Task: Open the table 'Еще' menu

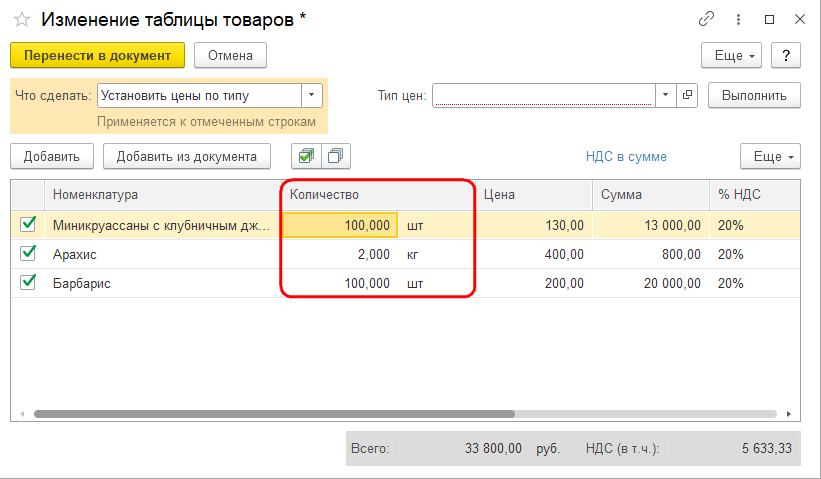Action: pos(770,156)
